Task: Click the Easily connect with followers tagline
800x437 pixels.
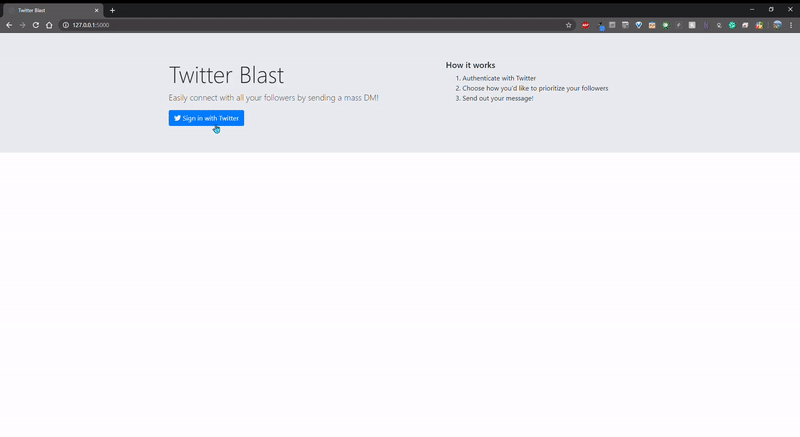Action: pos(273,98)
